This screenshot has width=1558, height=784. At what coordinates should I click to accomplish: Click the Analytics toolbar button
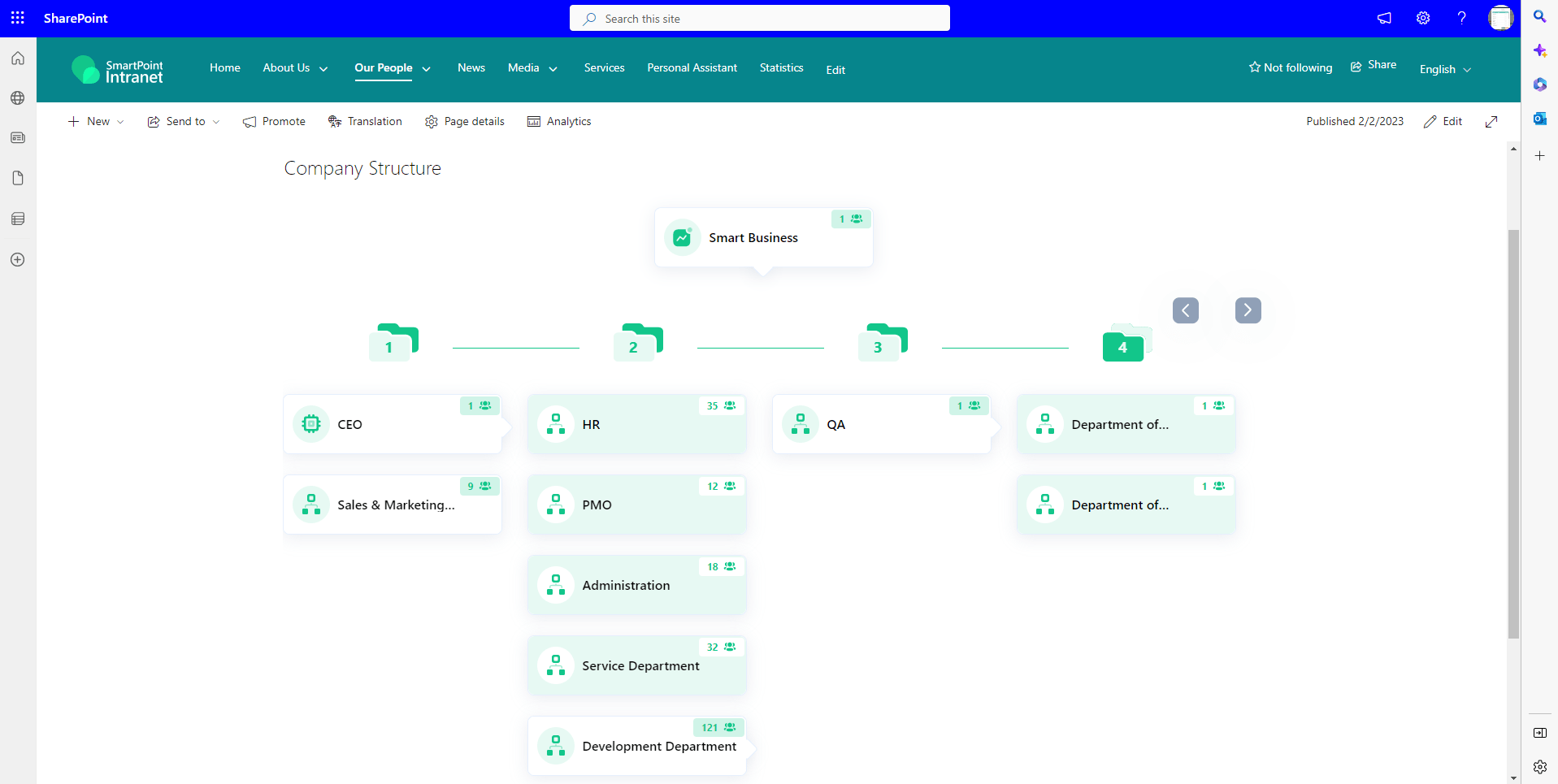(x=559, y=122)
